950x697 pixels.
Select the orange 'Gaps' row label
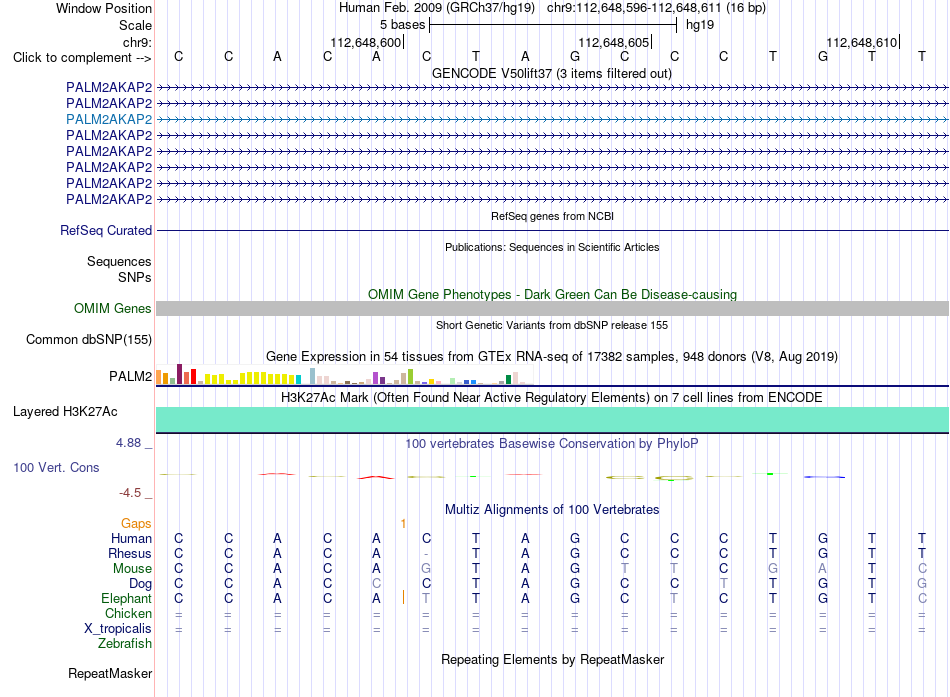coord(136,523)
